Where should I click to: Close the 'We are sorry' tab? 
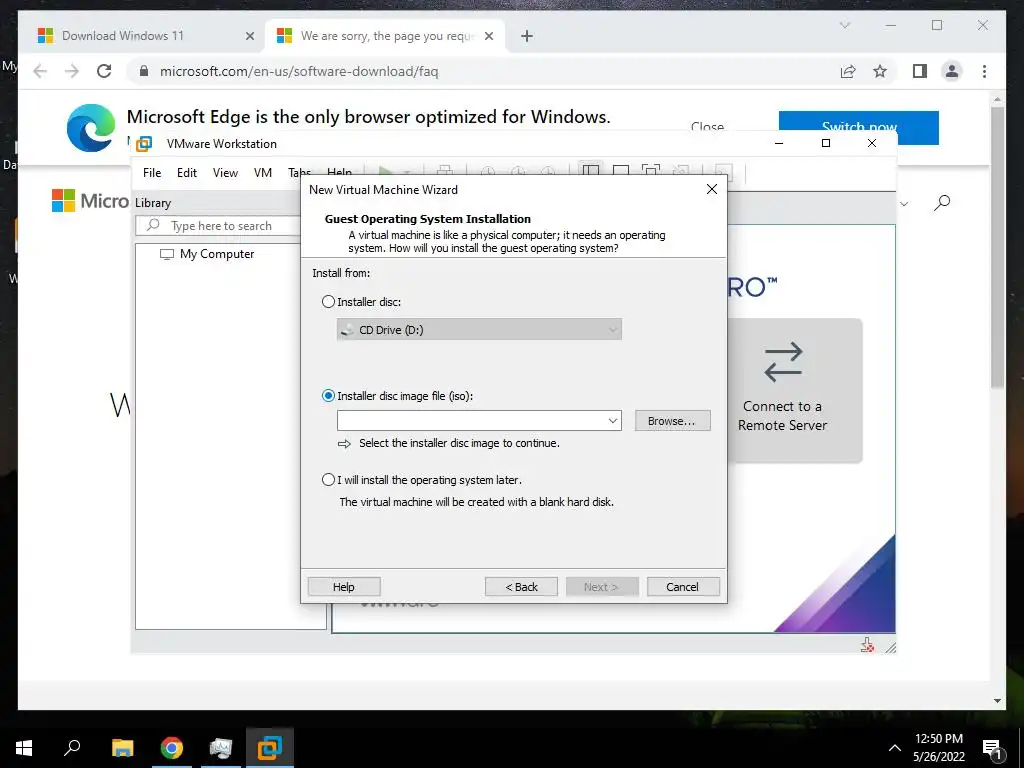point(488,36)
